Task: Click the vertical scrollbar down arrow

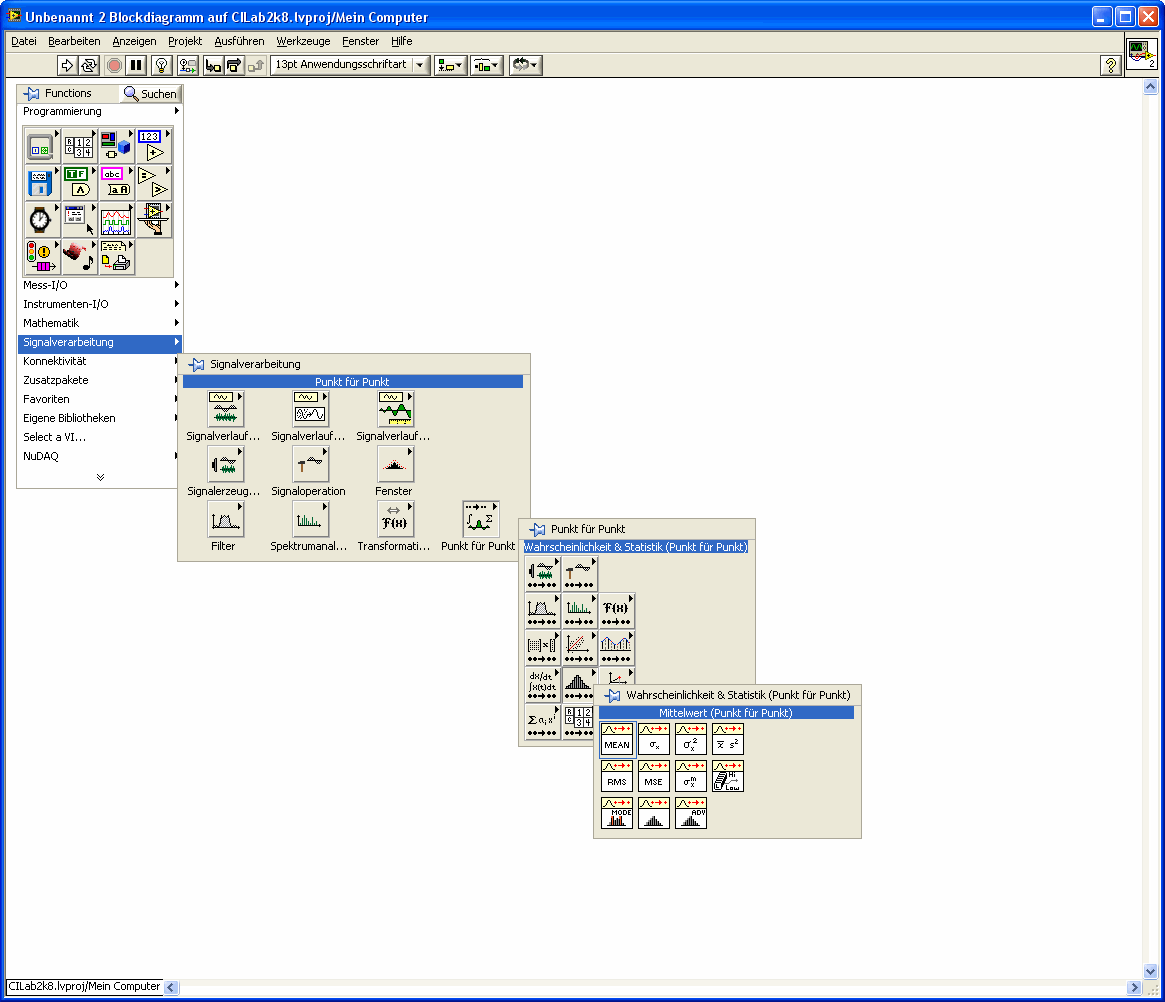Action: click(x=1150, y=971)
